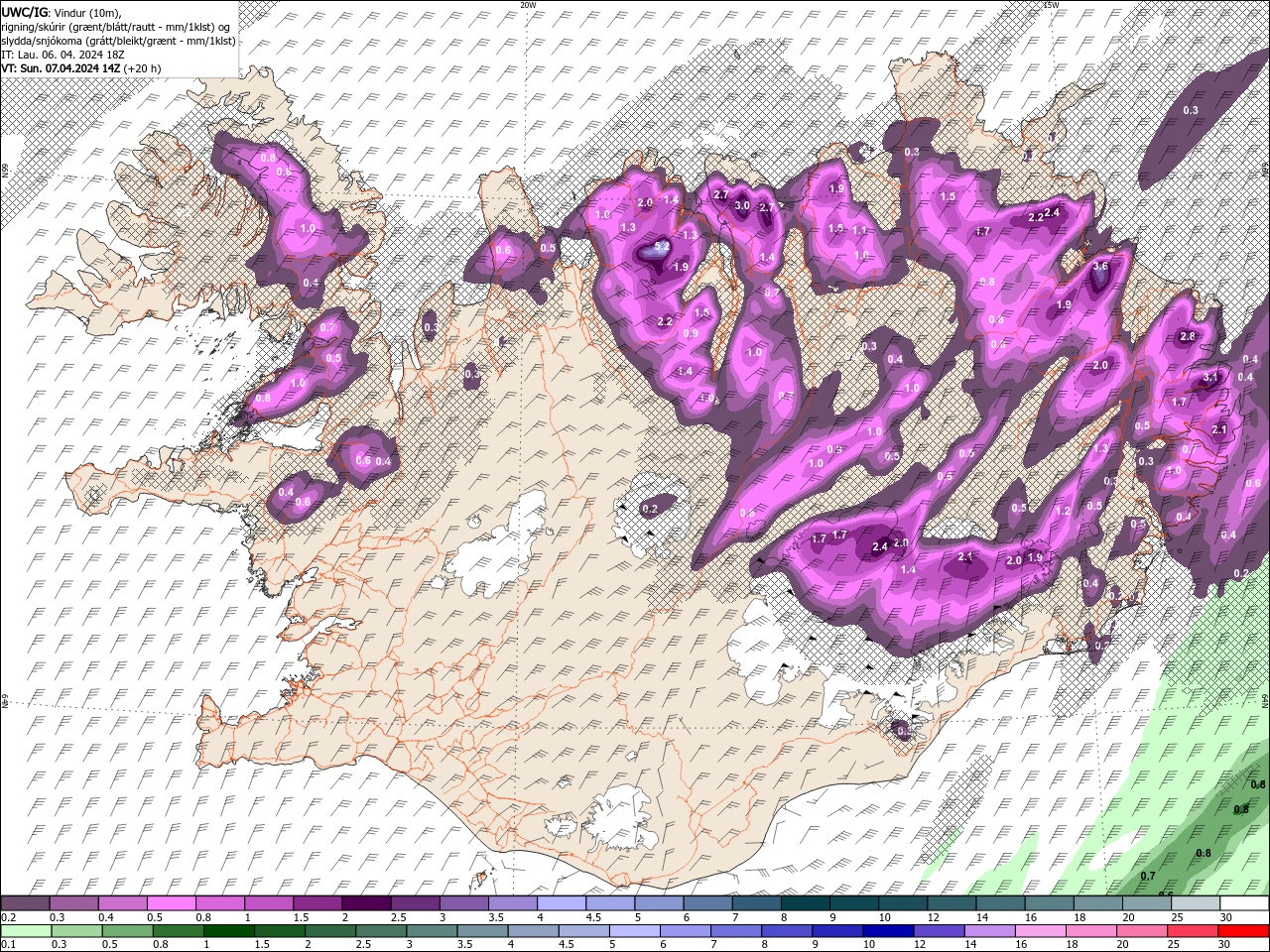The height and width of the screenshot is (952, 1270).
Task: Click the bottom-row light pink swatch between 16 and 18
Action: coord(1039,931)
